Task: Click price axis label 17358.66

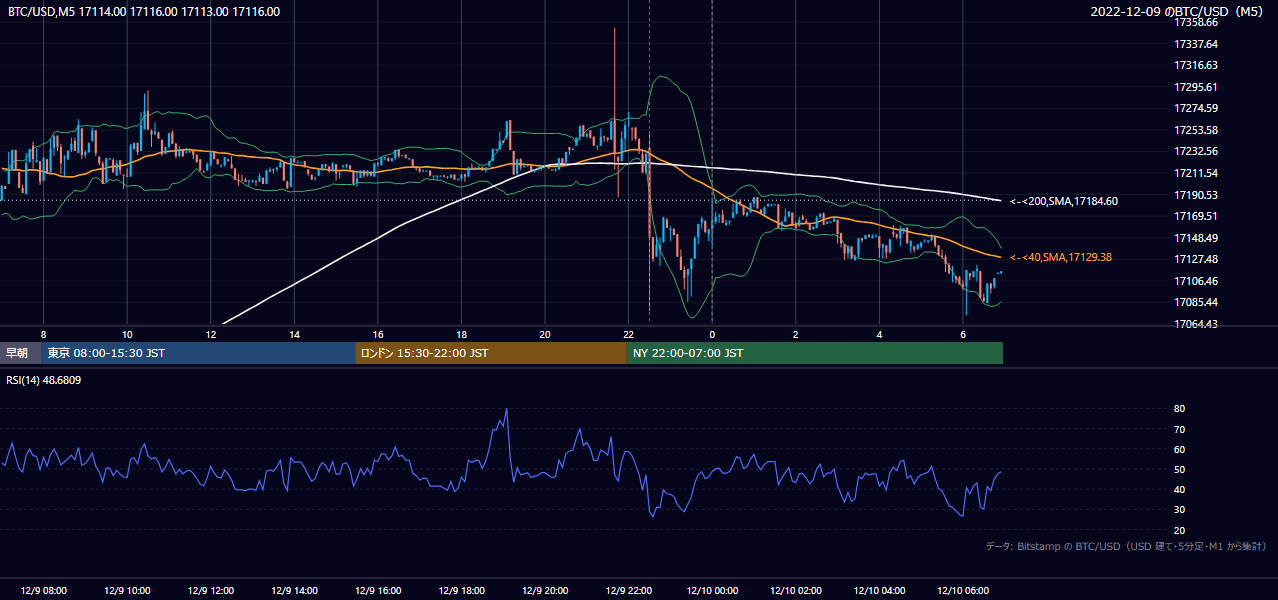Action: tap(1196, 22)
